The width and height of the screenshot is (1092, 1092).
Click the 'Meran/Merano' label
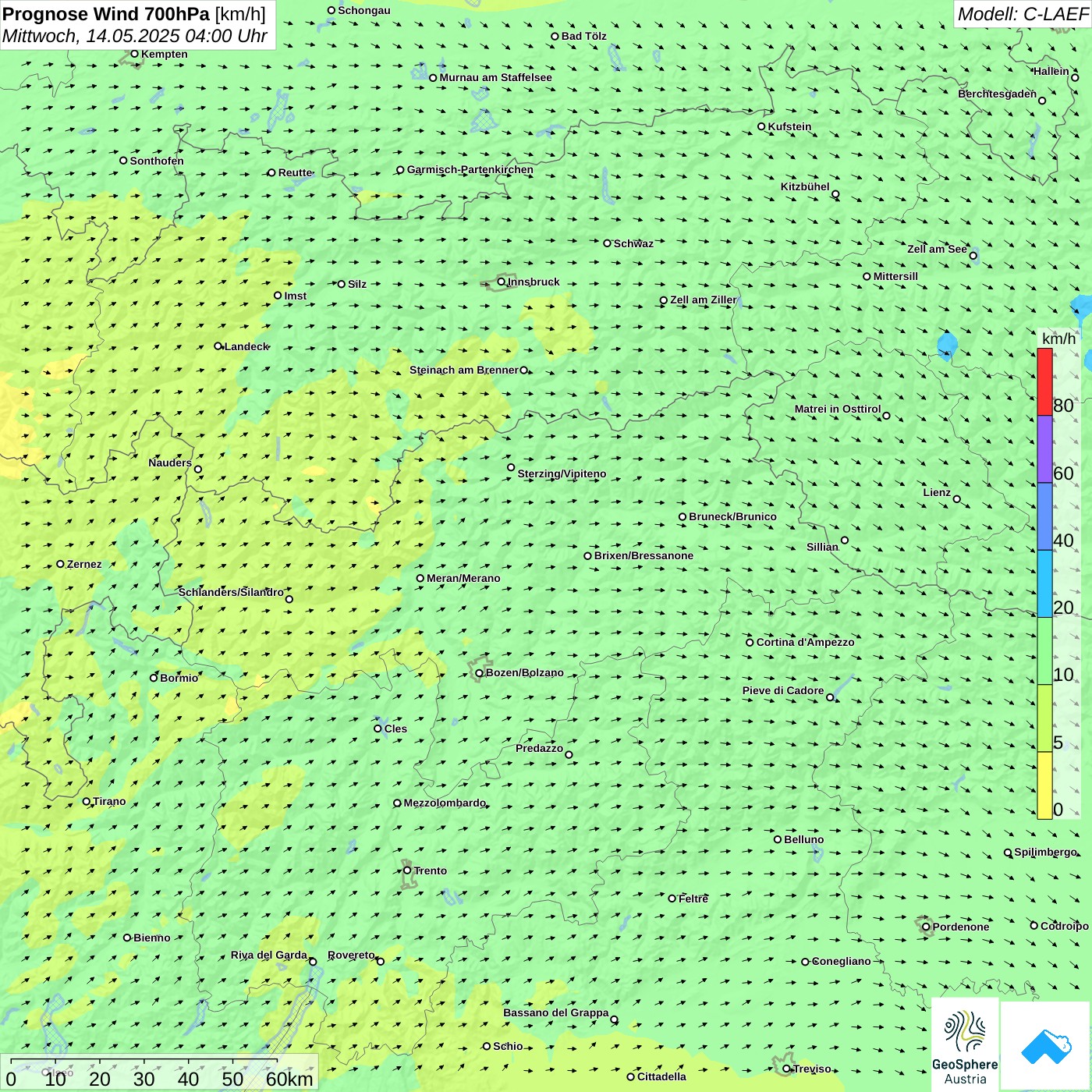[463, 578]
